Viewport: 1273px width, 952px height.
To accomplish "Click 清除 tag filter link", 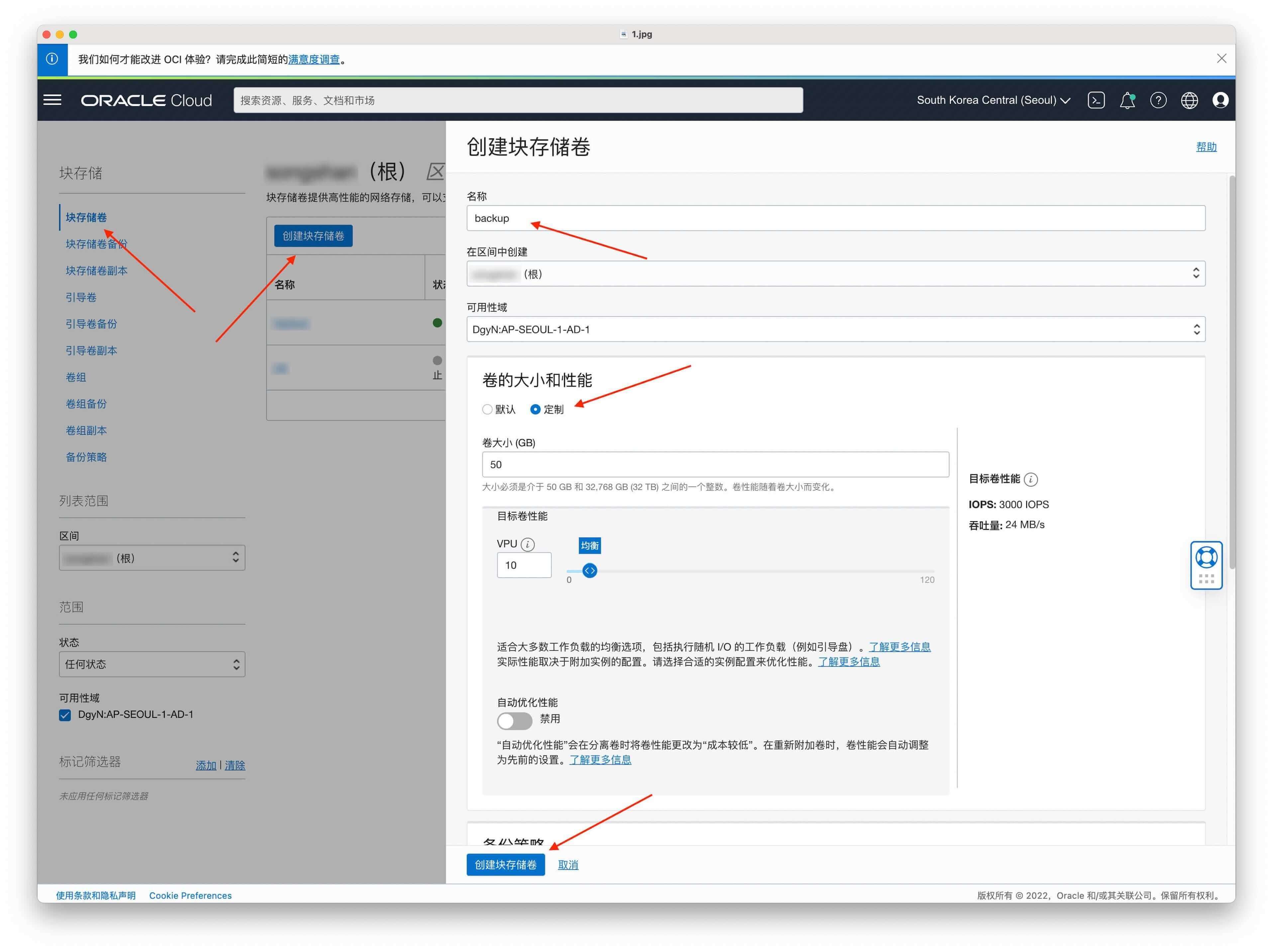I will point(235,765).
